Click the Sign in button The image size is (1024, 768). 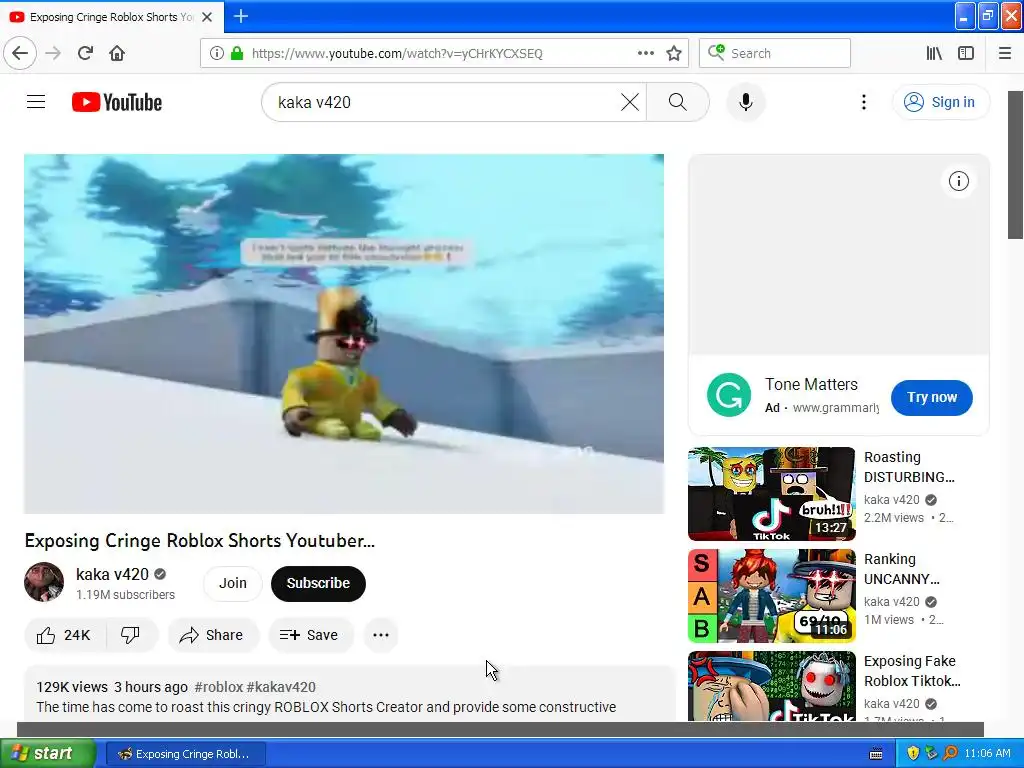tap(940, 102)
